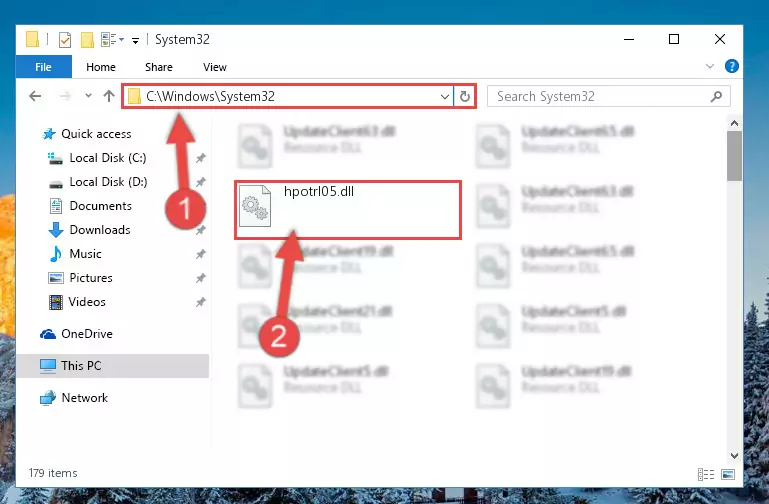Switch to Large icons view in status bar
769x504 pixels.
pos(728,474)
